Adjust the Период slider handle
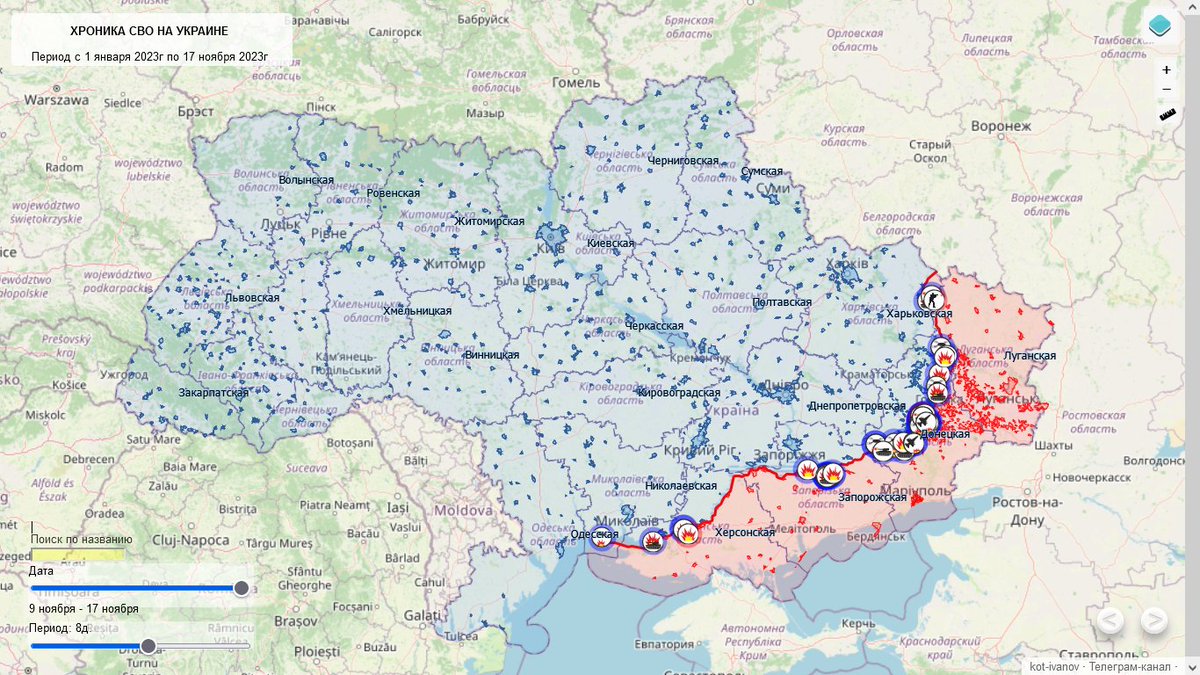Screen dimensions: 1200x675 coord(148,646)
